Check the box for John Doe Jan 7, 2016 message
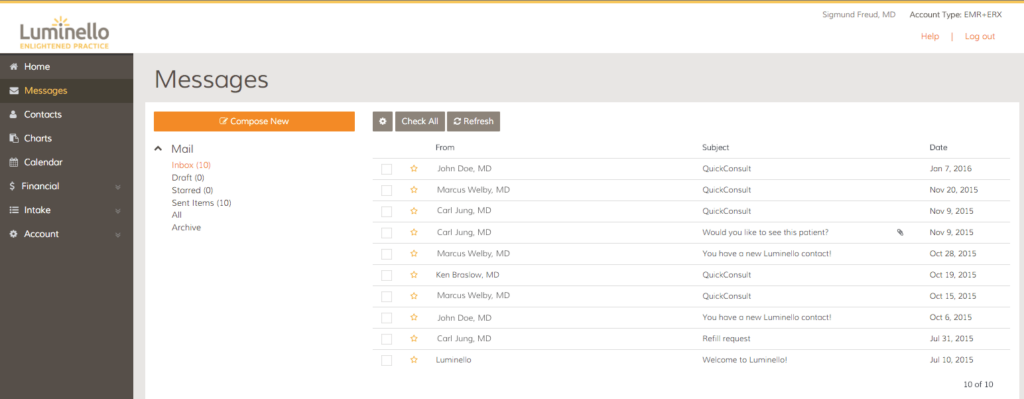 (x=387, y=169)
